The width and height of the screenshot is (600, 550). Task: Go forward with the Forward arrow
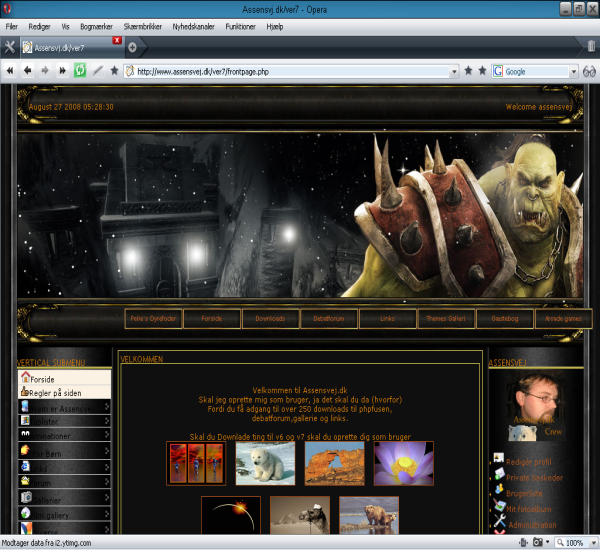tap(45, 70)
